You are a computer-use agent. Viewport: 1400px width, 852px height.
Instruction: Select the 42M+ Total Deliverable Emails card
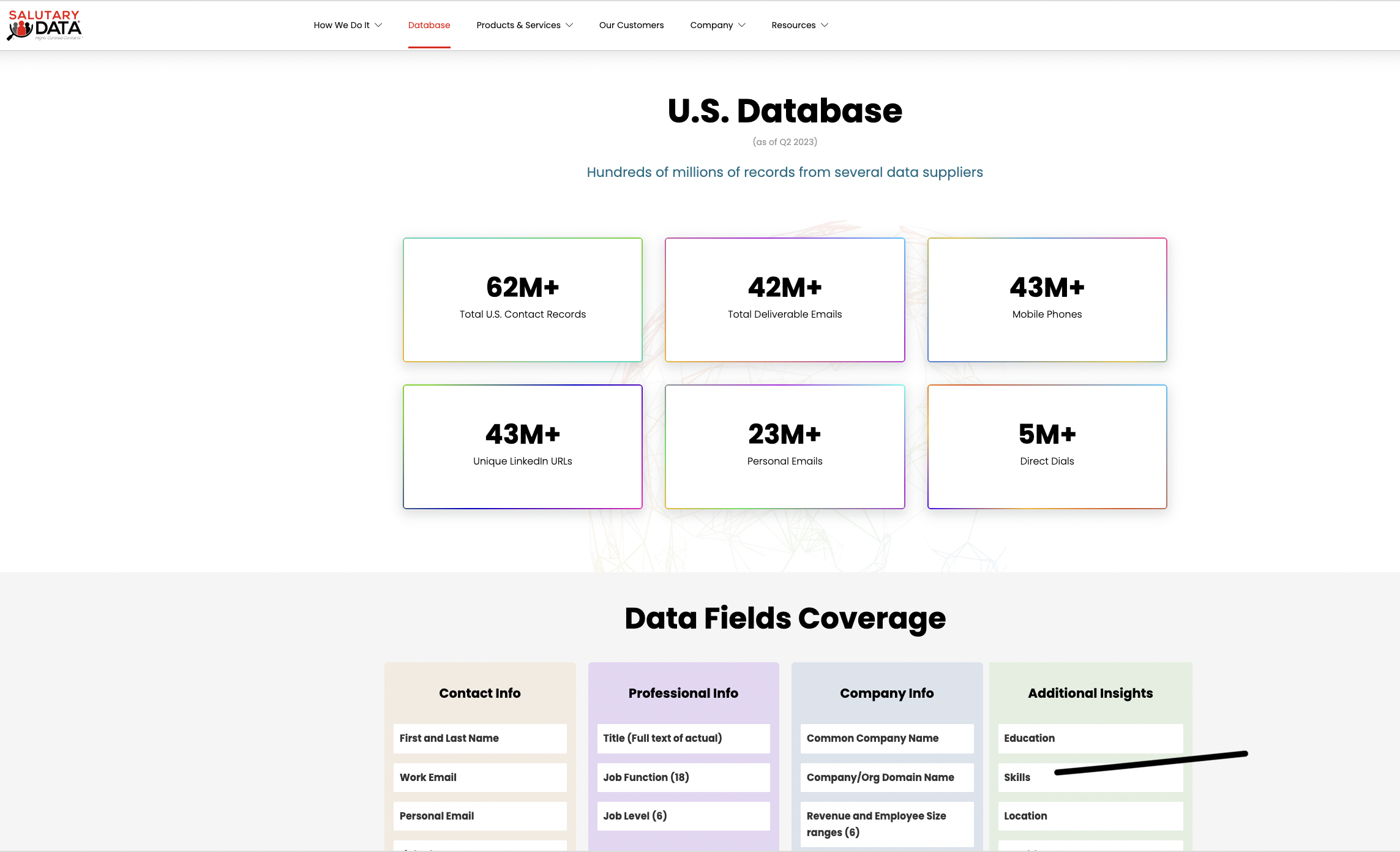pyautogui.click(x=784, y=299)
